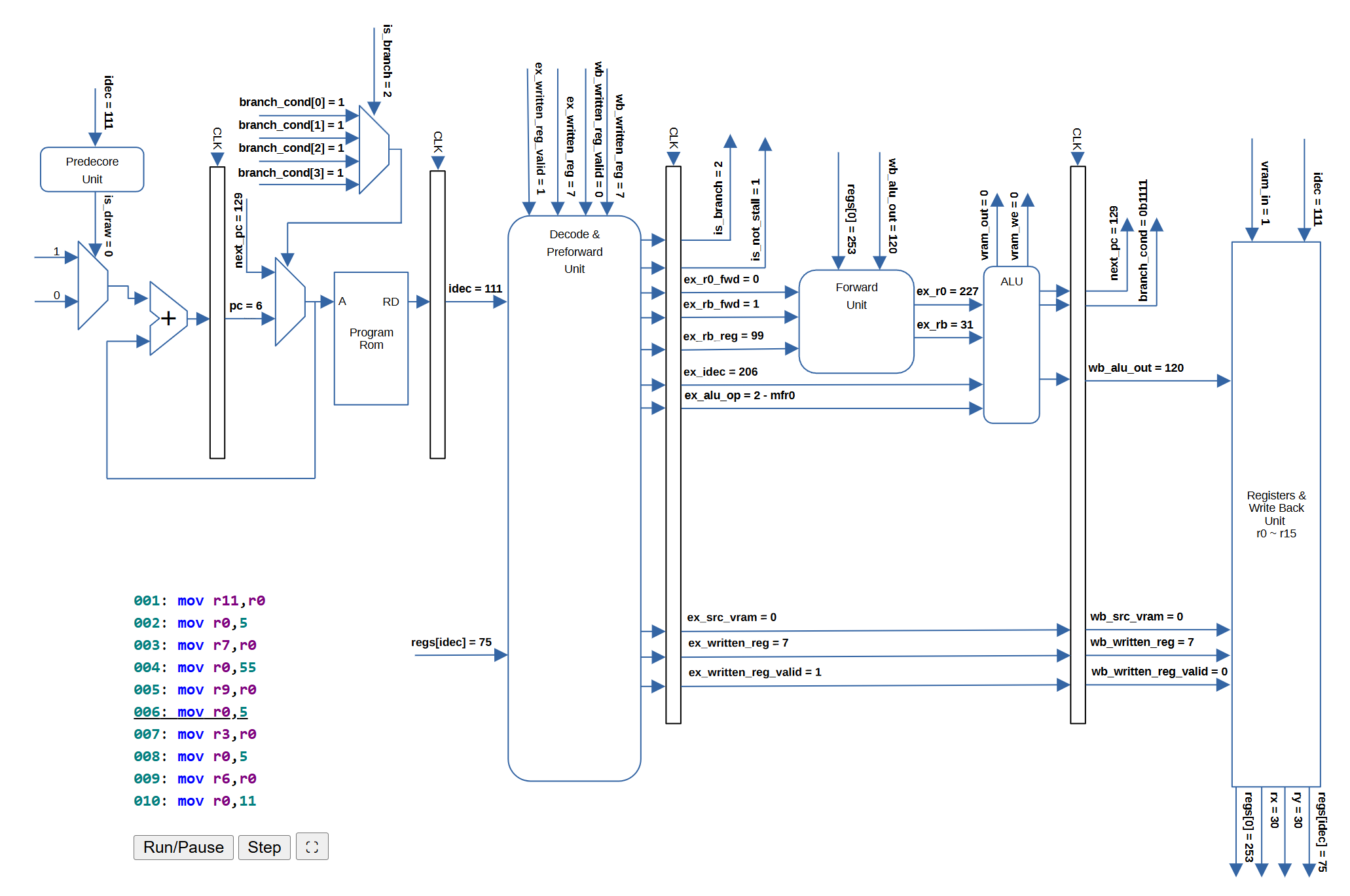1350x896 pixels.
Task: Select the Program Rom block
Action: click(x=371, y=338)
